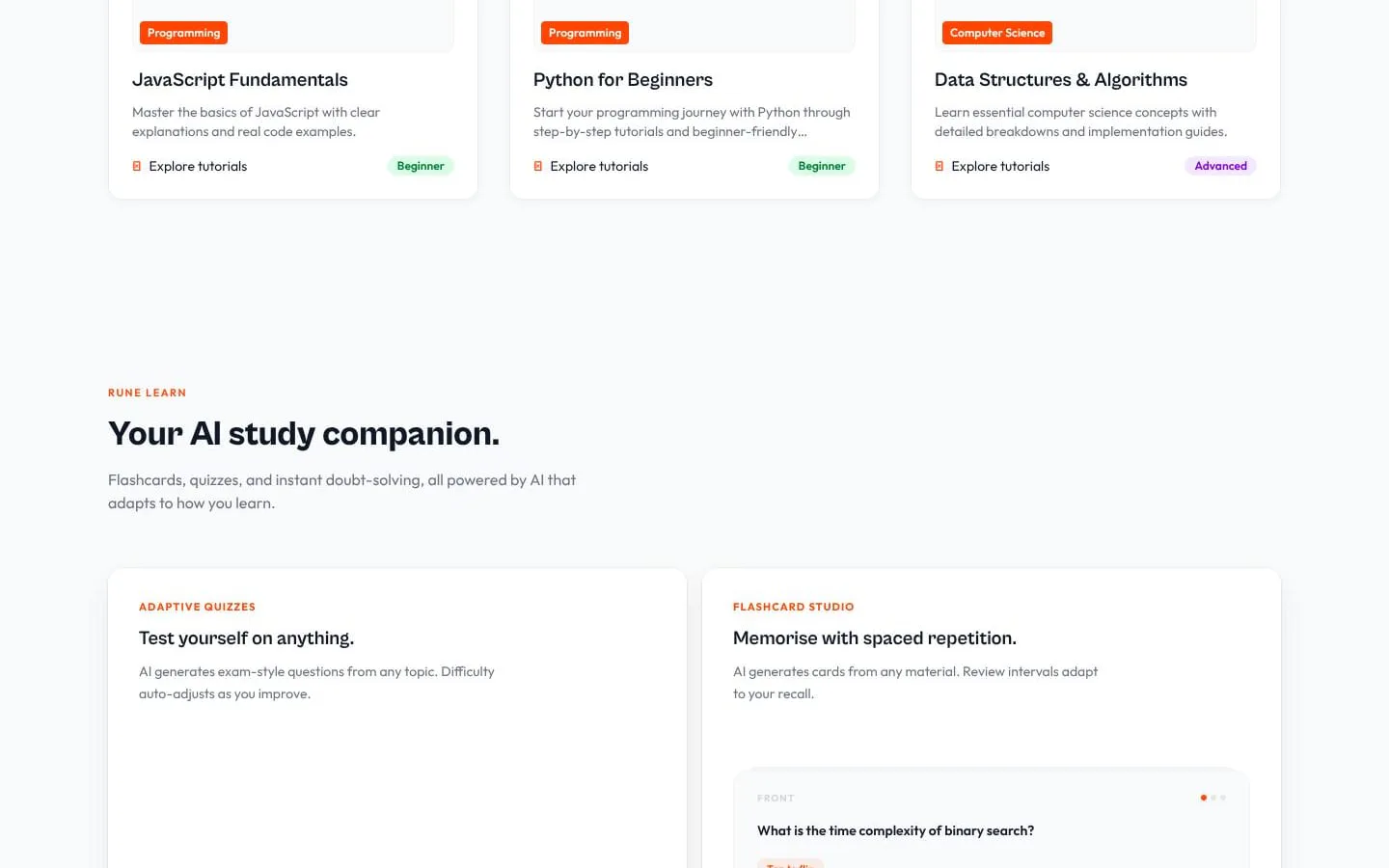Select the active orange flashcard pagination dot

coord(1203,798)
